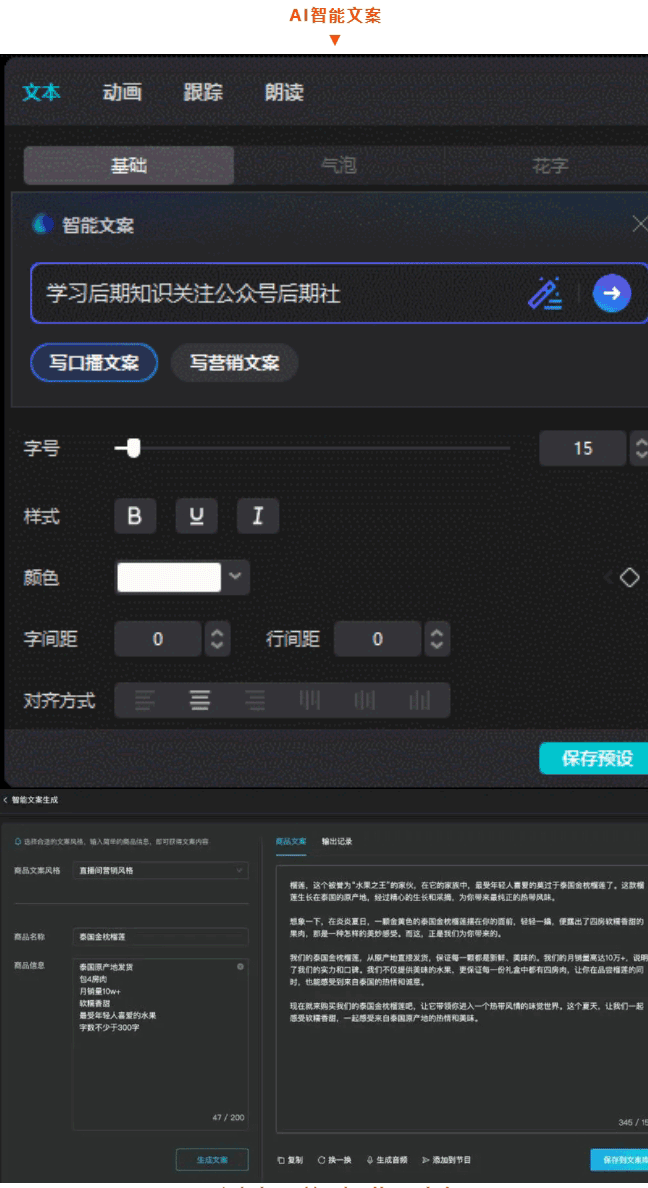Switch to the 动画 tab
Image resolution: width=648 pixels, height=1188 pixels.
pos(122,92)
